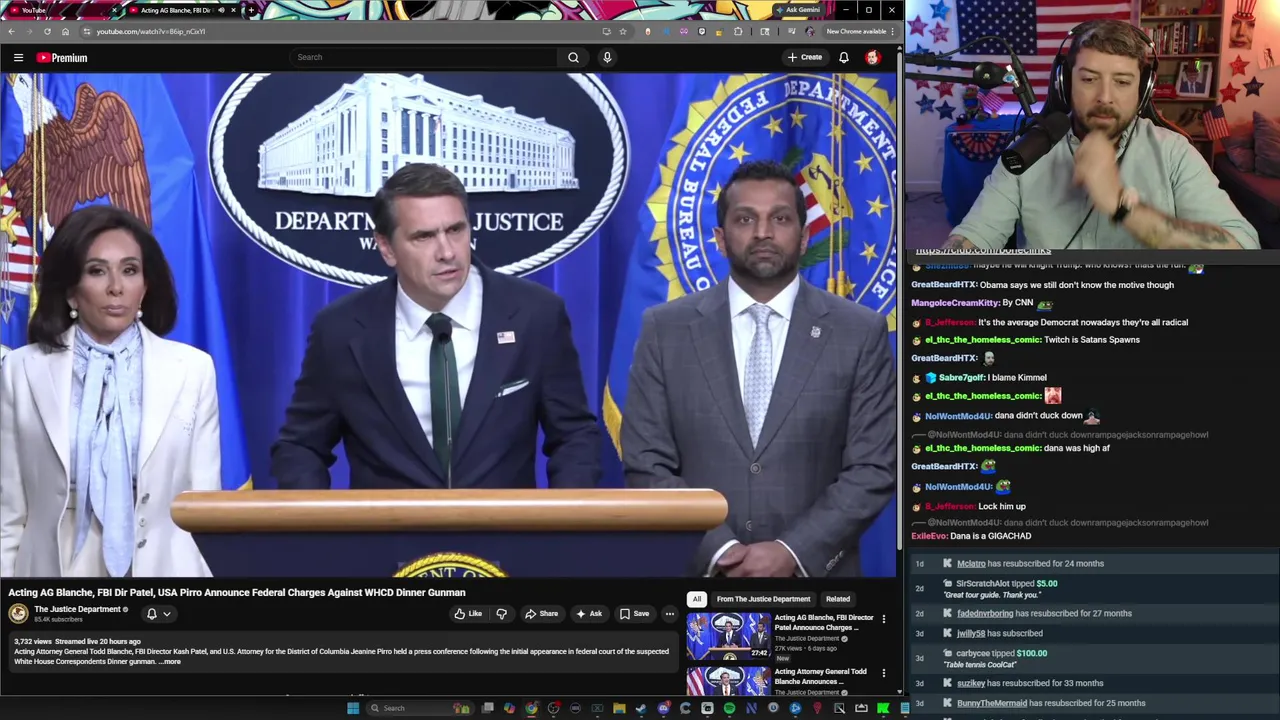
Task: Select the Related filter chip
Action: pos(838,599)
